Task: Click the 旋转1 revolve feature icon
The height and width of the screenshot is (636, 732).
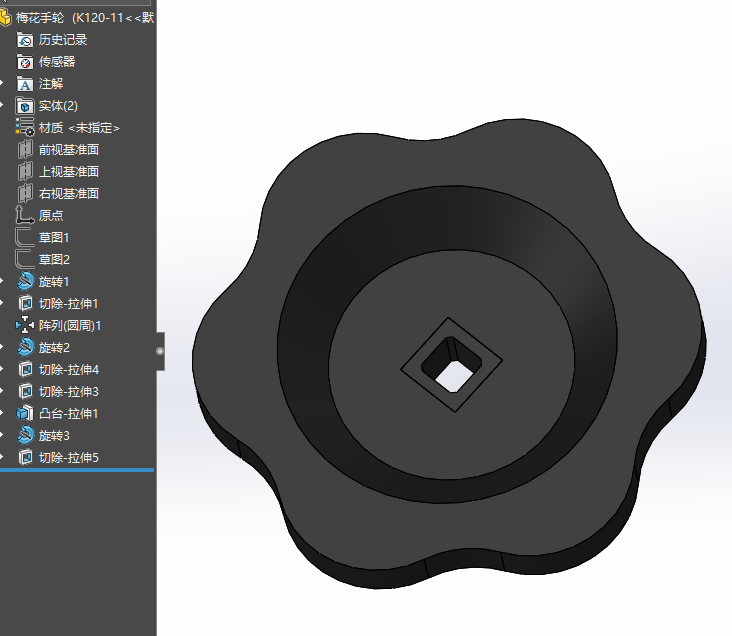Action: [25, 282]
